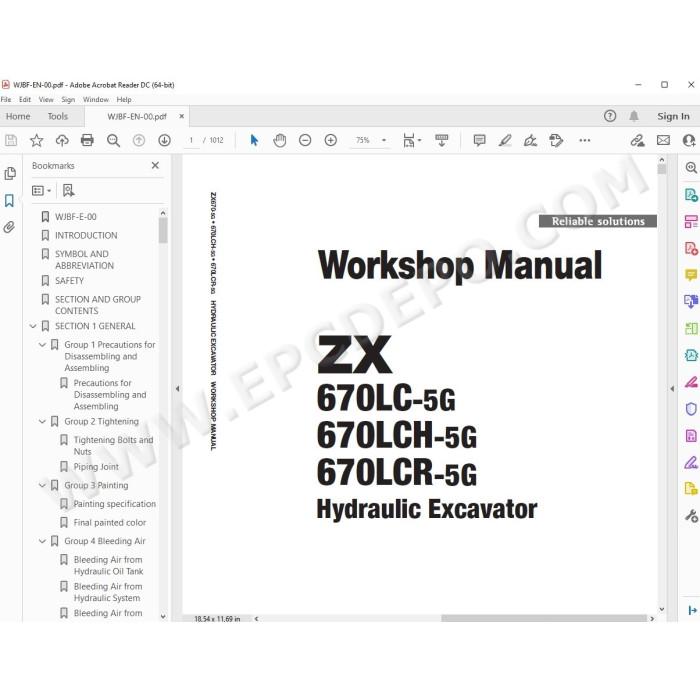
Task: Collapse SECTION 1 GENERAL bookmark
Action: [33, 326]
